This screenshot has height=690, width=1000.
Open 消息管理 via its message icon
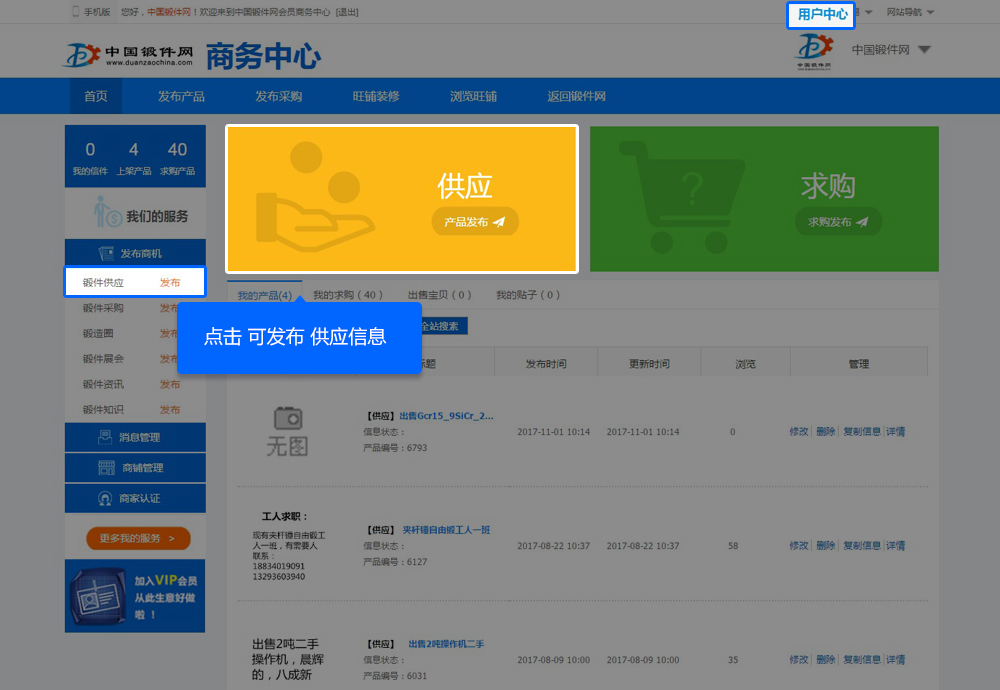107,437
